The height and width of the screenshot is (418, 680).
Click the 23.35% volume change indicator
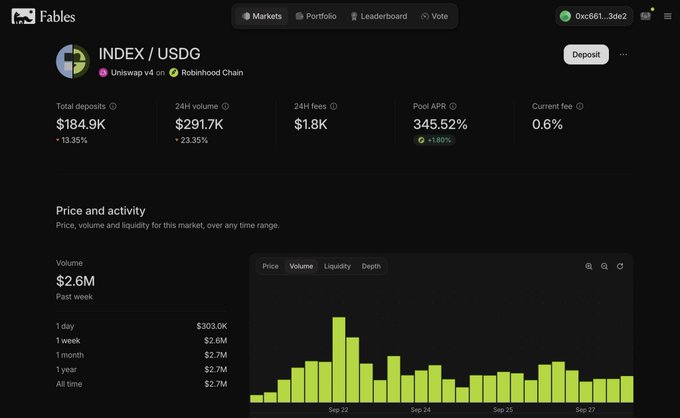[191, 140]
